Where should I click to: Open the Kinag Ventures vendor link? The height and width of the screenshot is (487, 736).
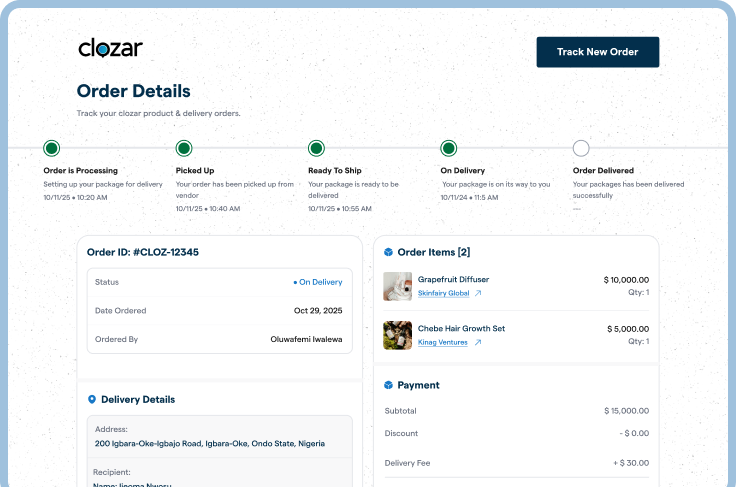[443, 342]
